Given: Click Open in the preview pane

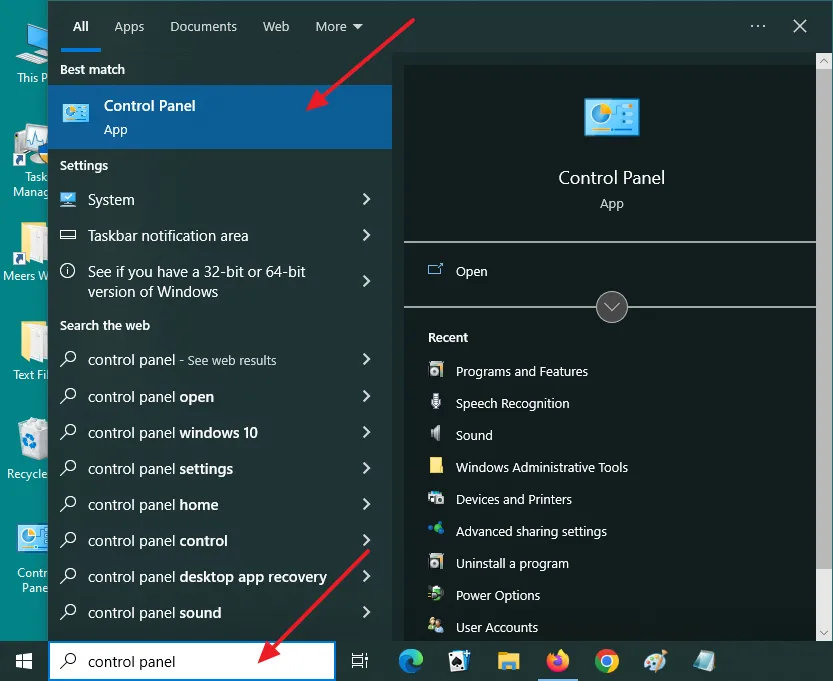Looking at the screenshot, I should tap(471, 271).
